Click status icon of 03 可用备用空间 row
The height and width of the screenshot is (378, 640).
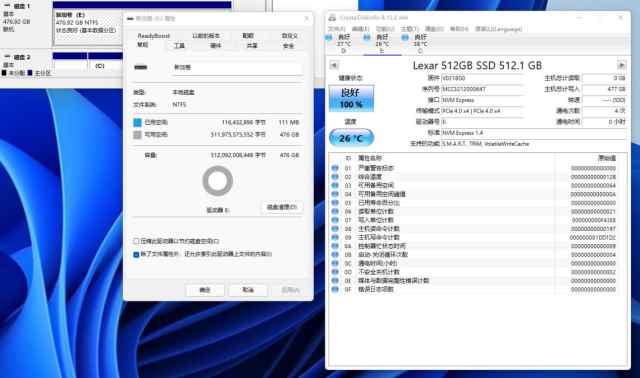click(335, 185)
